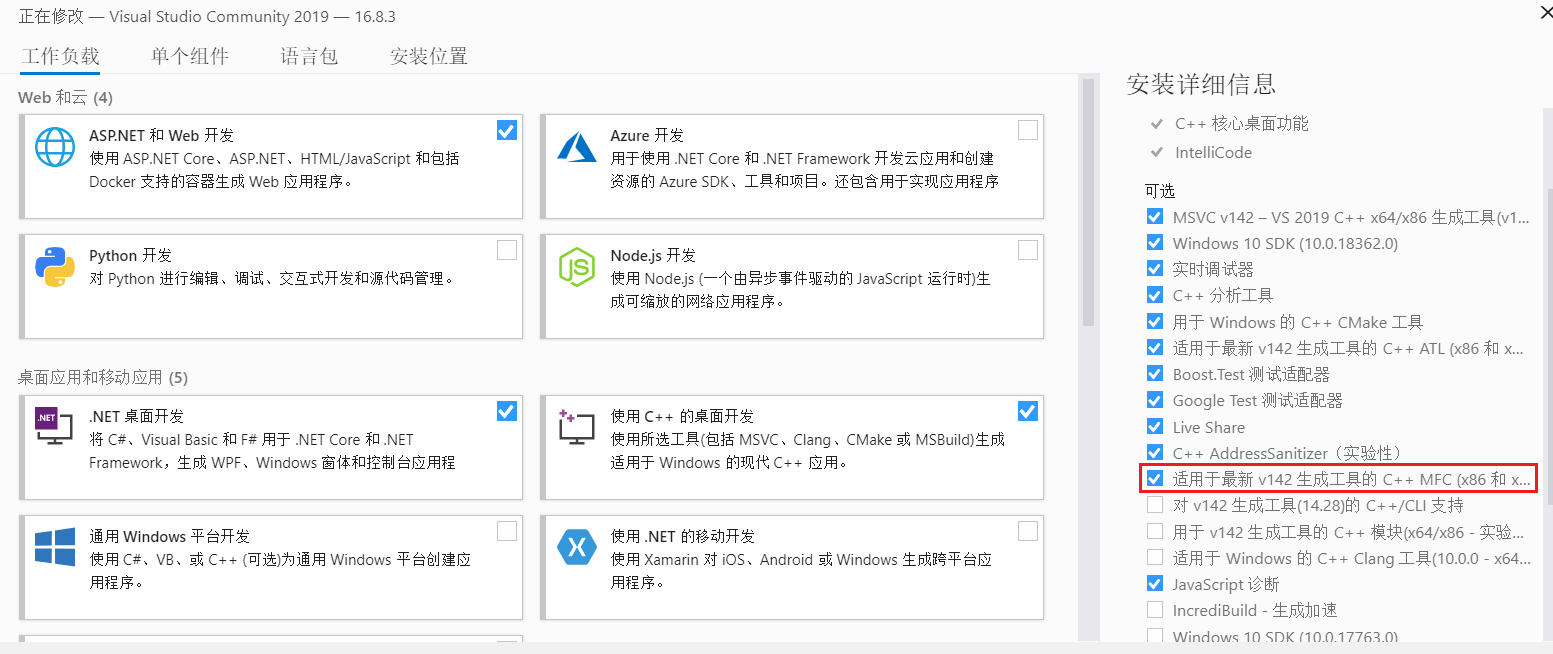Screen dimensions: 1553x654
Task: Click the Node.js workload icon
Action: (577, 267)
